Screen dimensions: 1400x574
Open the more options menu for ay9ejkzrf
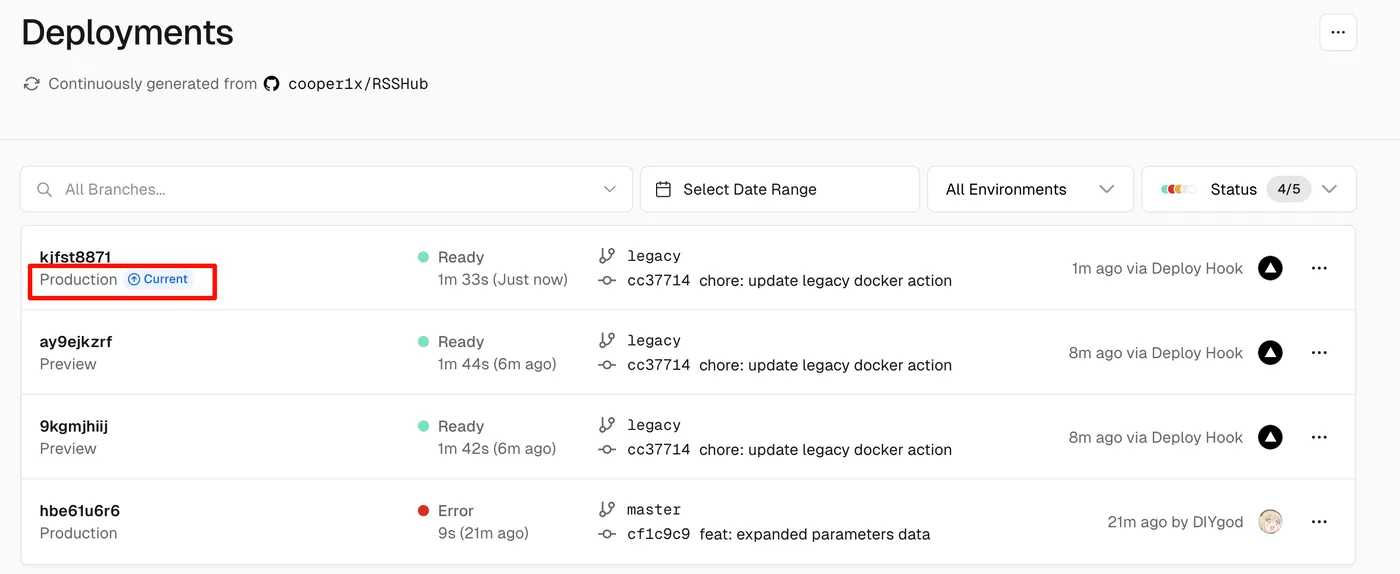click(1319, 353)
